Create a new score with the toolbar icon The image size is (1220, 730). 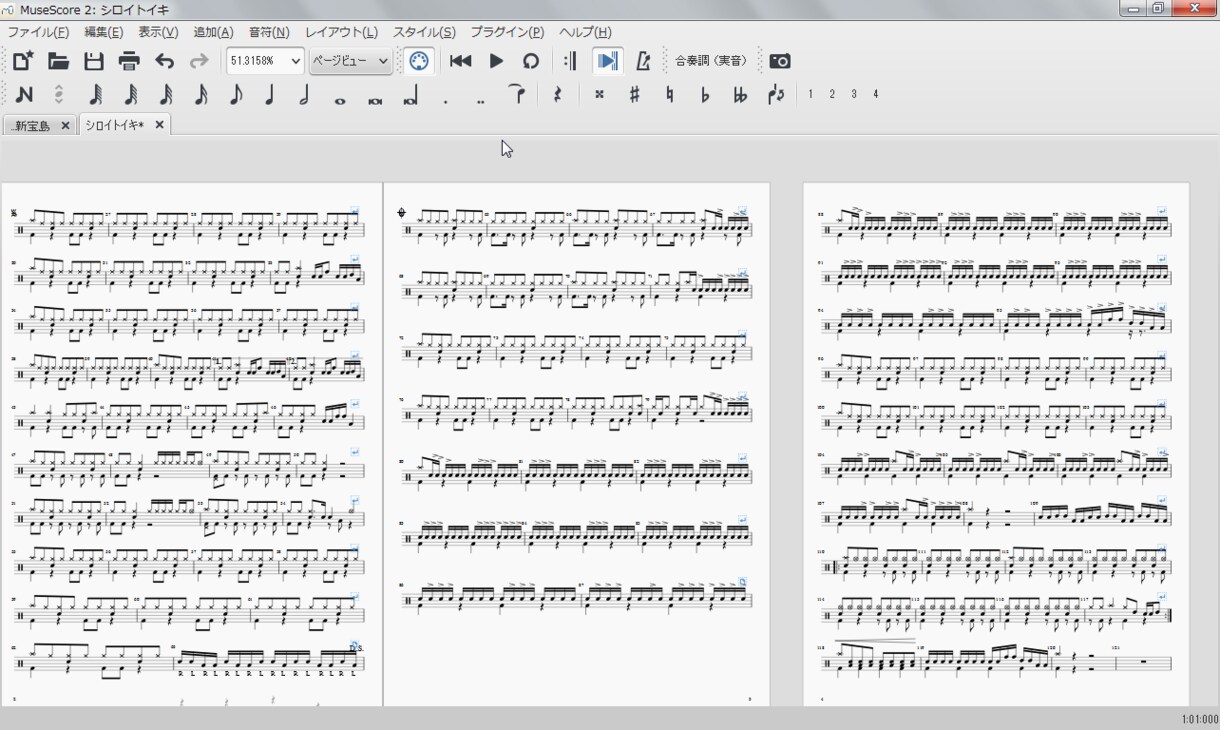[x=23, y=61]
